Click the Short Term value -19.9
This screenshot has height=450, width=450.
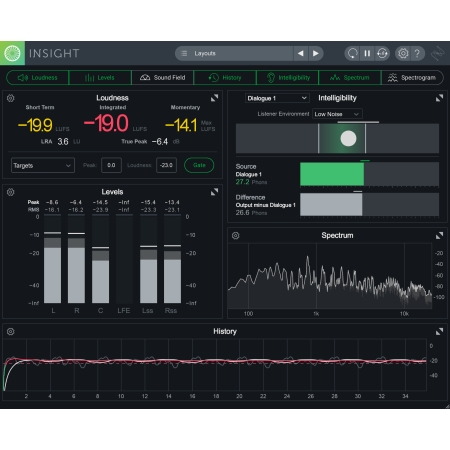coord(35,125)
